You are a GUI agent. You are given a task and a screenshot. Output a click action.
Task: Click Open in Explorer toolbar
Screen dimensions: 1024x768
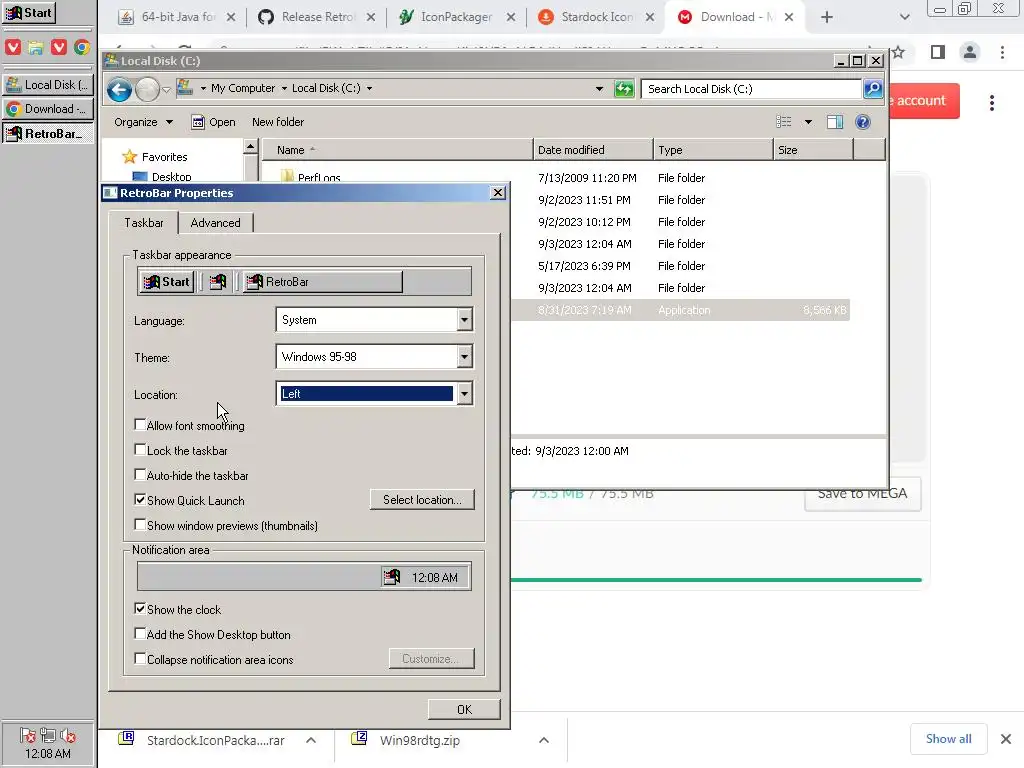tap(214, 122)
